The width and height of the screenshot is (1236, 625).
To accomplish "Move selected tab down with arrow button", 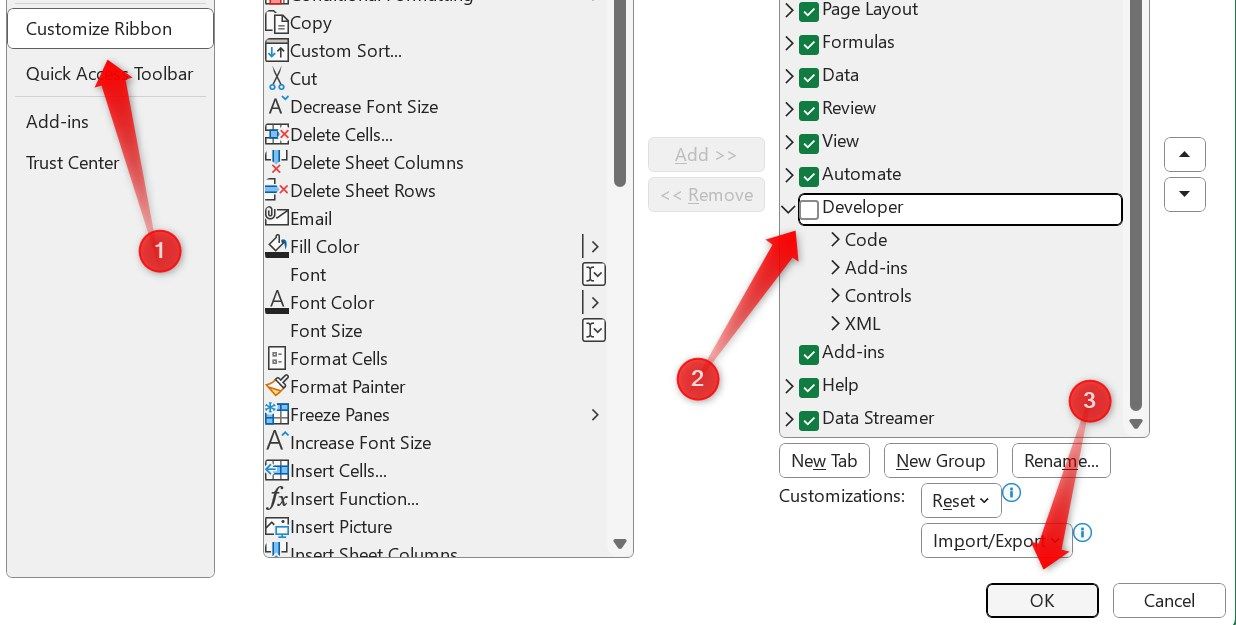I will pyautogui.click(x=1185, y=194).
